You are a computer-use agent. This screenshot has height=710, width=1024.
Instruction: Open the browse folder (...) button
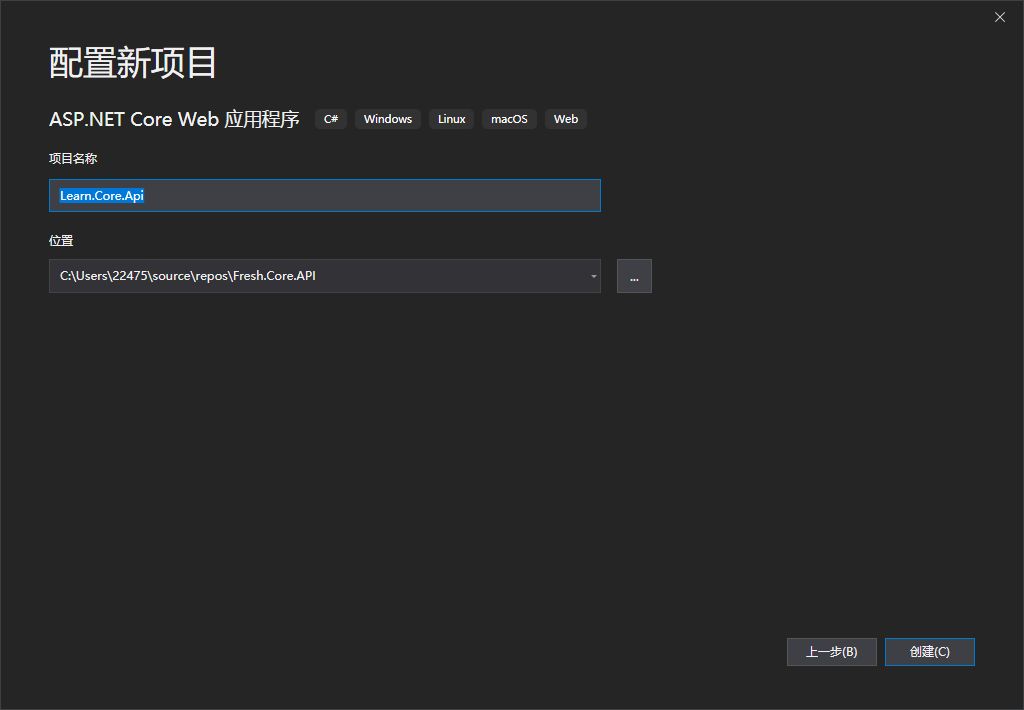(x=634, y=276)
